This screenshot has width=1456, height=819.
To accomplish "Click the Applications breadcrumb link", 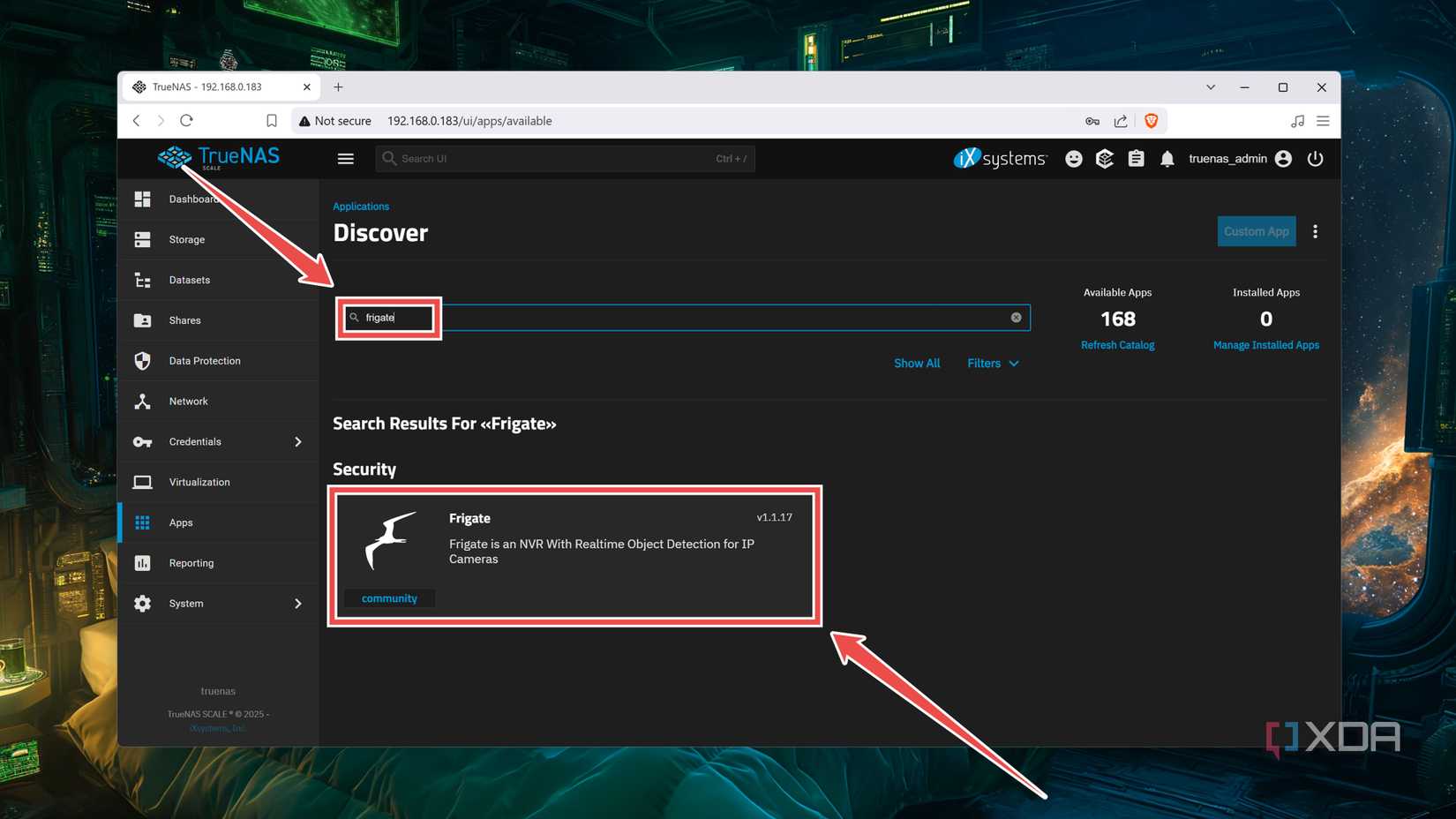I will [361, 207].
